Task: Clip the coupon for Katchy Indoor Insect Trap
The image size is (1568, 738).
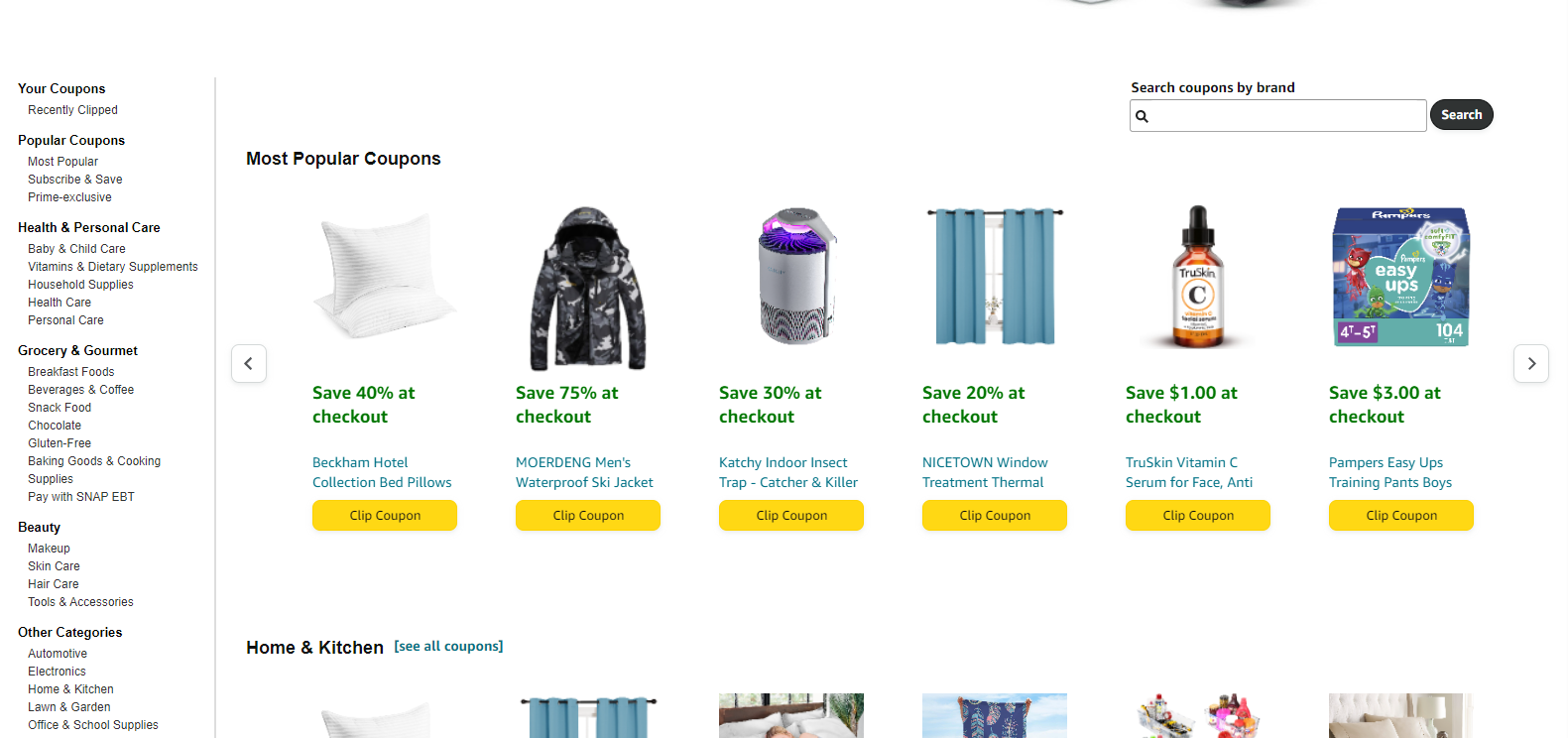Action: (x=790, y=515)
